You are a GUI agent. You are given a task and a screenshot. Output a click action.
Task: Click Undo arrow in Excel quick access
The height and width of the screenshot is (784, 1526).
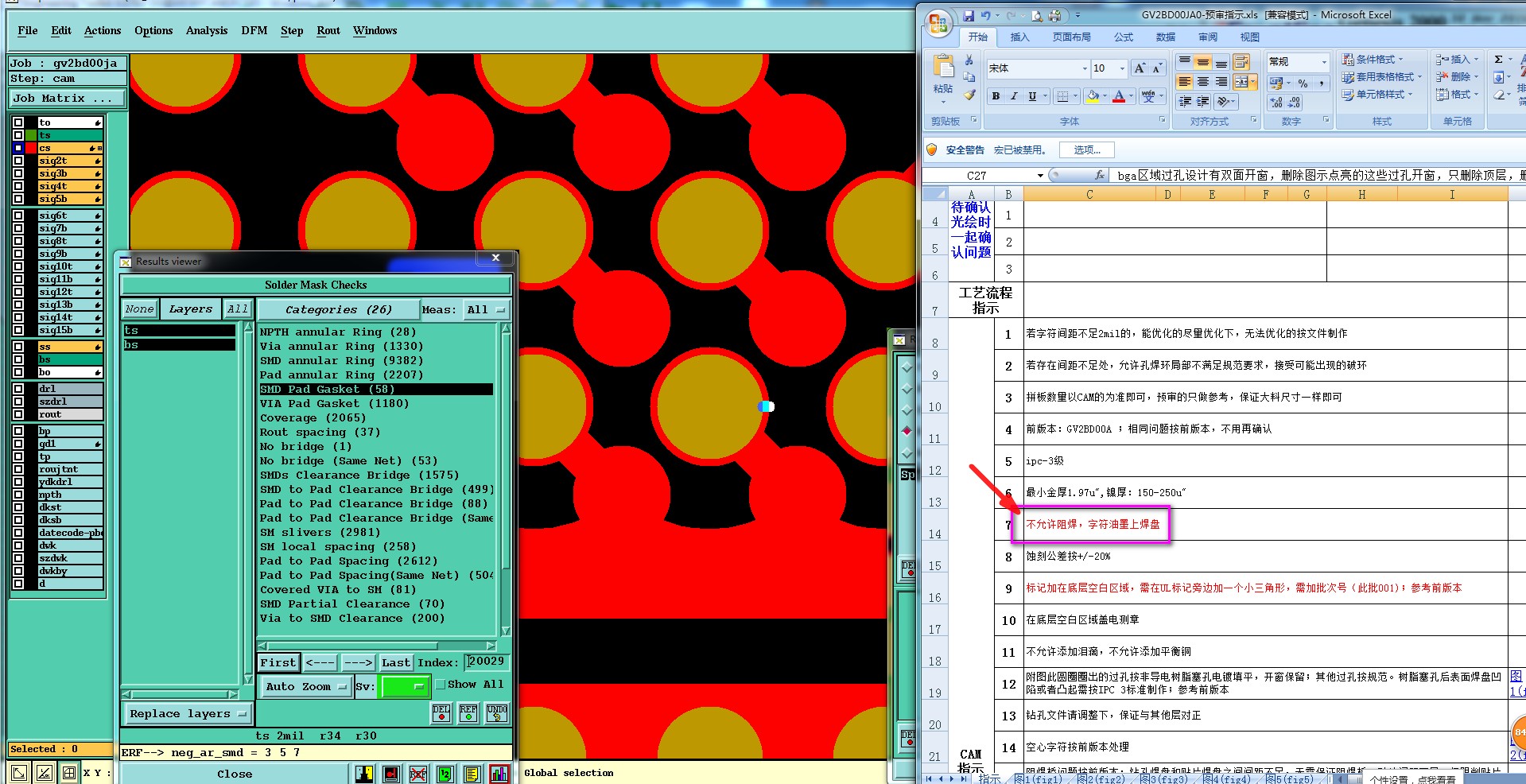point(986,15)
